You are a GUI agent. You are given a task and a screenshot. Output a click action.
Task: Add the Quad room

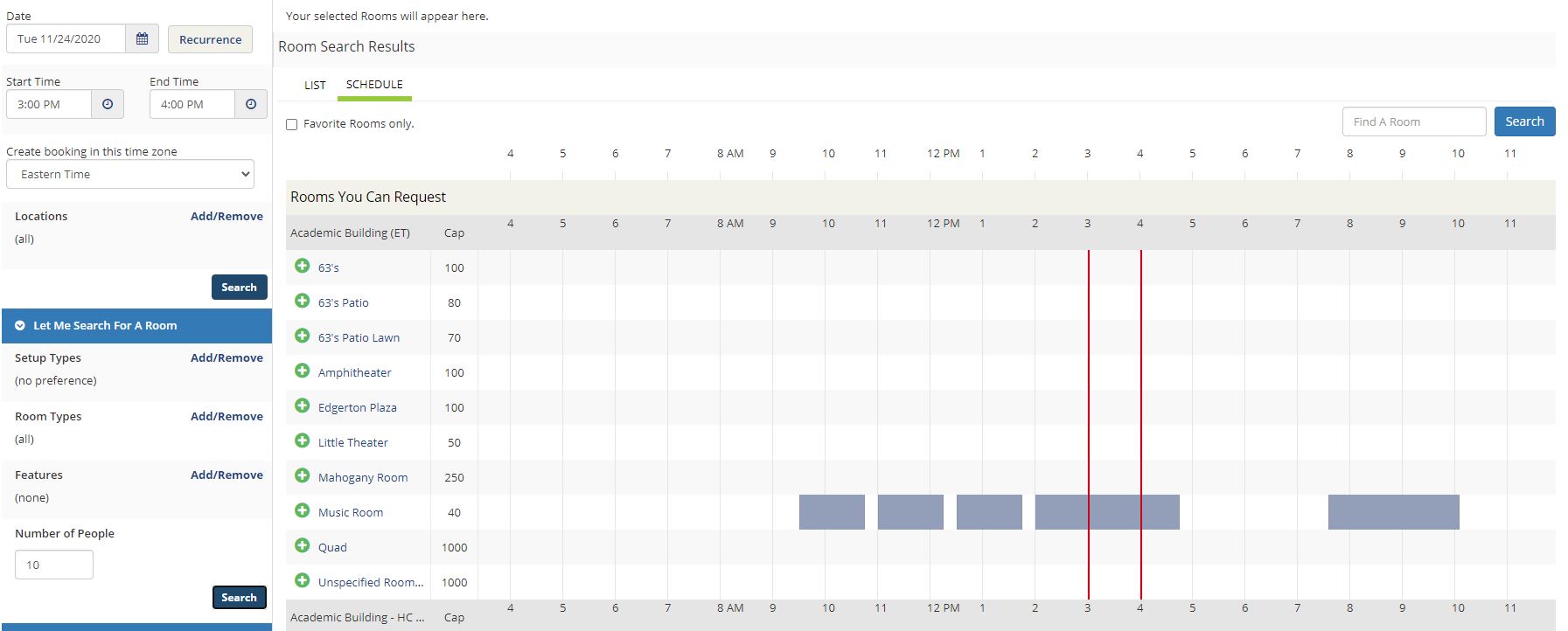tap(303, 545)
